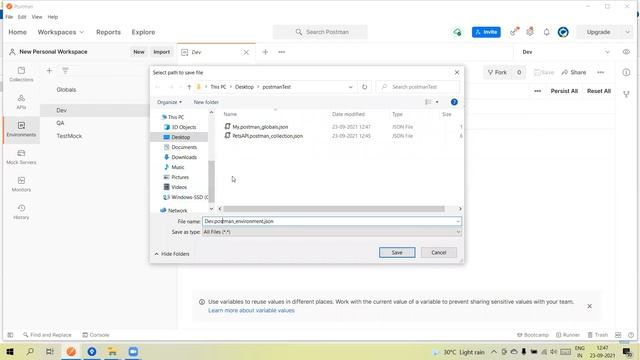Click the info icon on right sidebar
The height and width of the screenshot is (360, 640).
626,72
